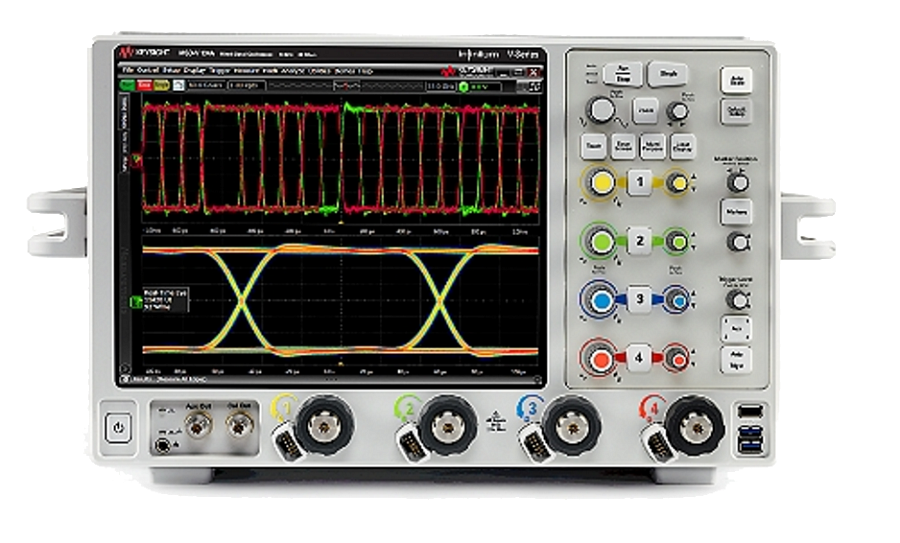This screenshot has width=900, height=543.
Task: Open the Control menu
Action: pyautogui.click(x=148, y=71)
